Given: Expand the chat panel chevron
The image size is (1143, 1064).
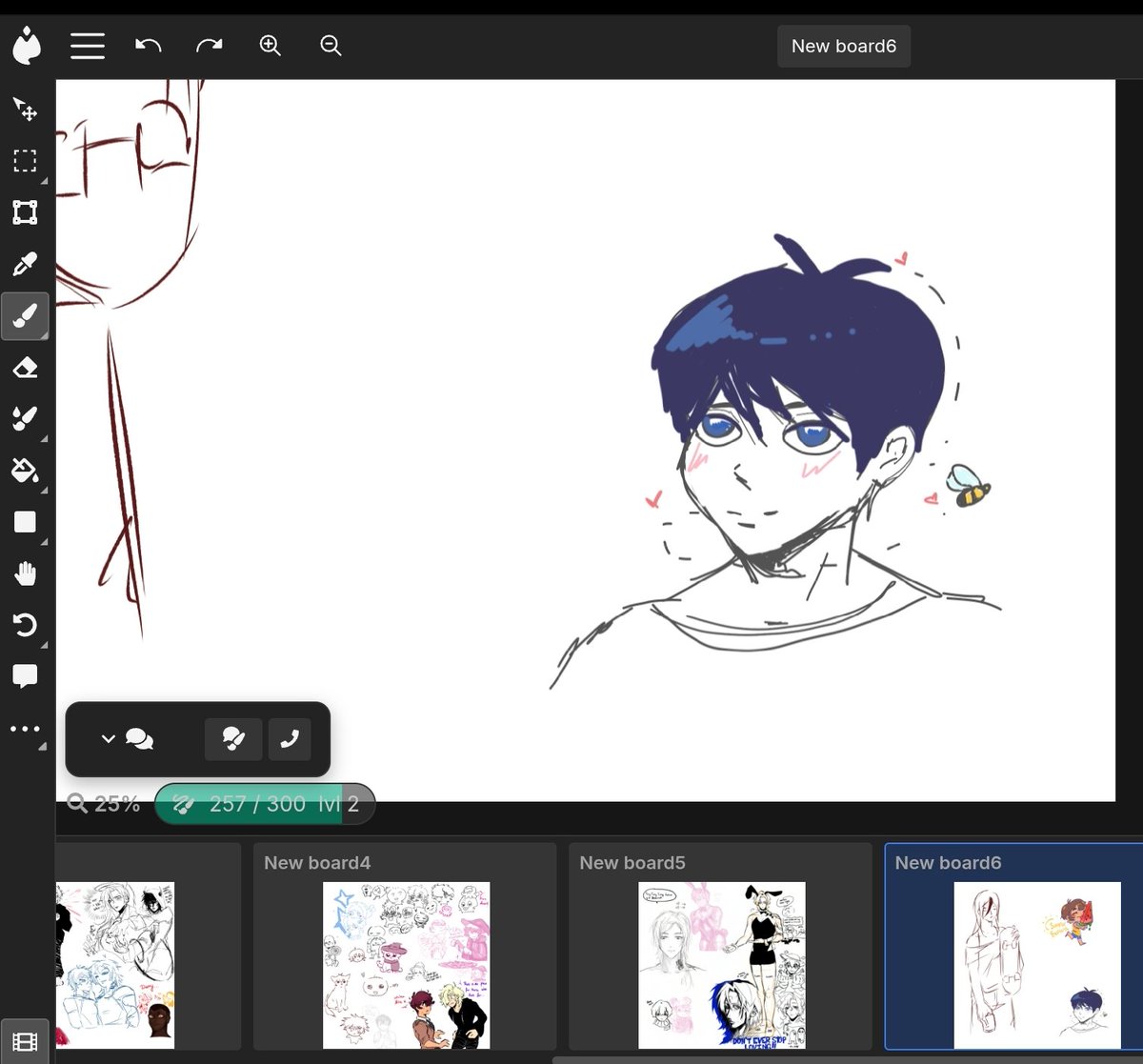Looking at the screenshot, I should point(108,739).
